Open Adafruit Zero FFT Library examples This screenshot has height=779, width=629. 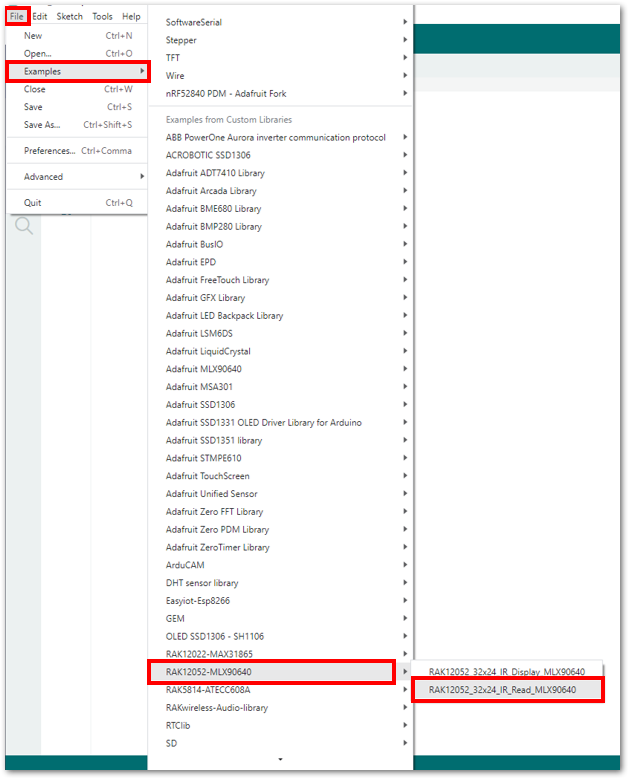tap(281, 512)
